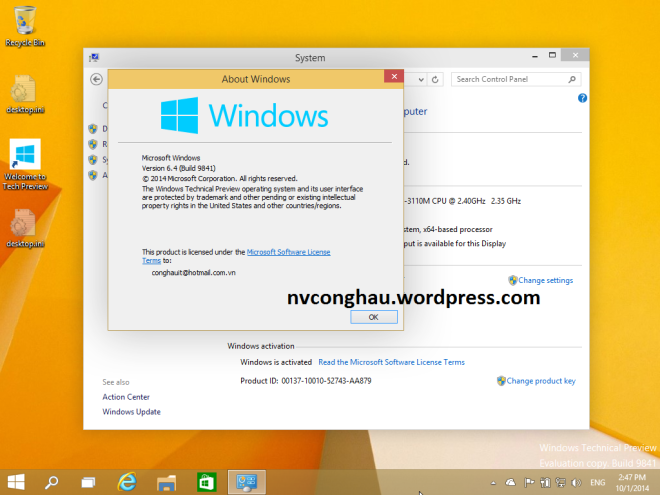This screenshot has width=660, height=495.
Task: Open File Explorer from taskbar
Action: [166, 482]
